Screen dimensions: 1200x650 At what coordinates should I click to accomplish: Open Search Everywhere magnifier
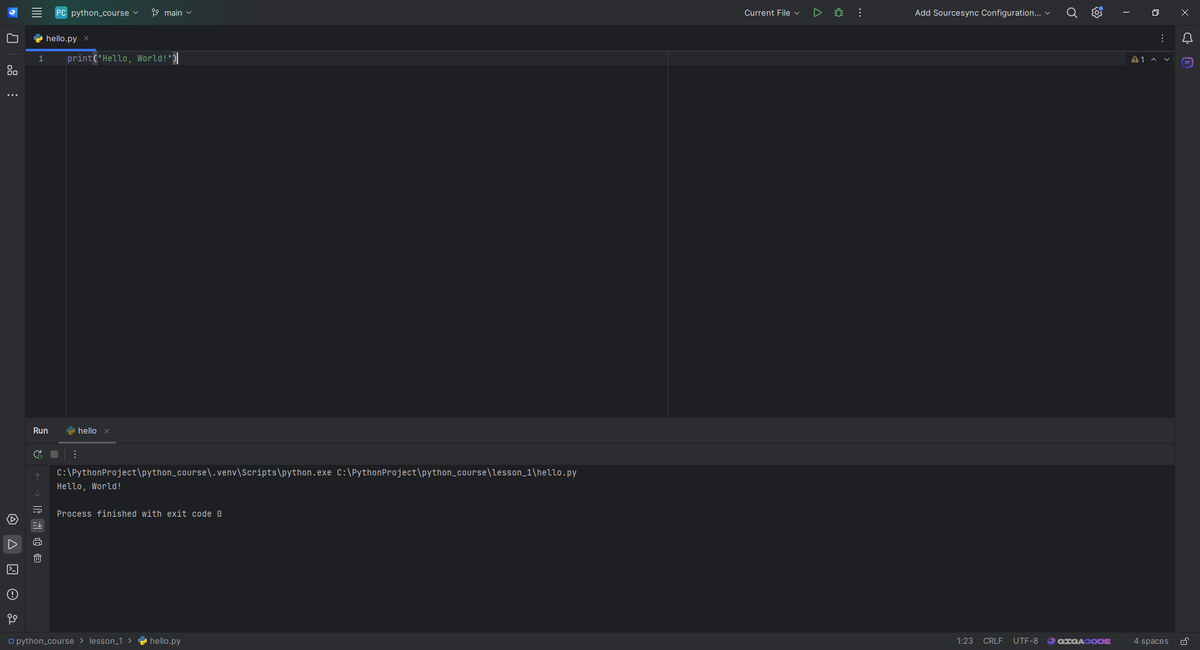(1072, 13)
